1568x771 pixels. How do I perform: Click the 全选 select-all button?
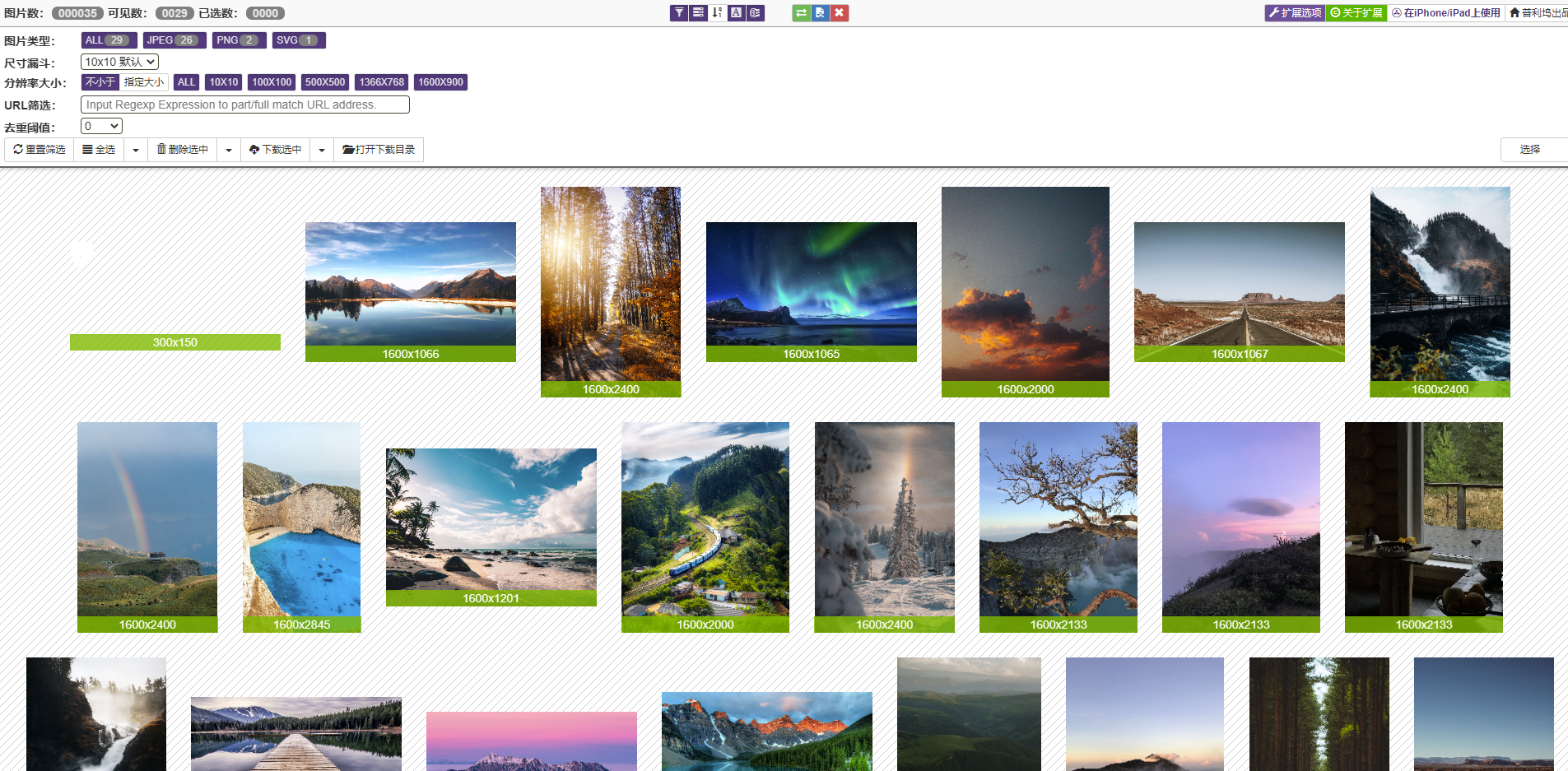(x=99, y=150)
